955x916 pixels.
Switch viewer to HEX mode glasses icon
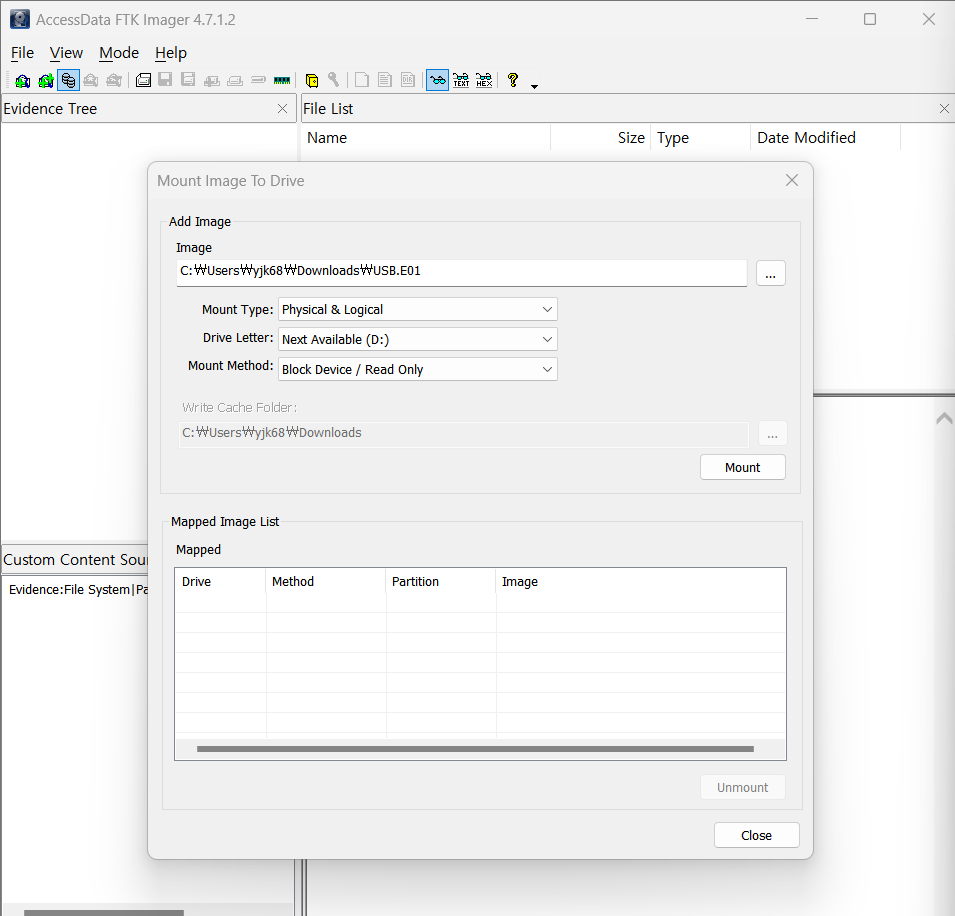point(484,80)
